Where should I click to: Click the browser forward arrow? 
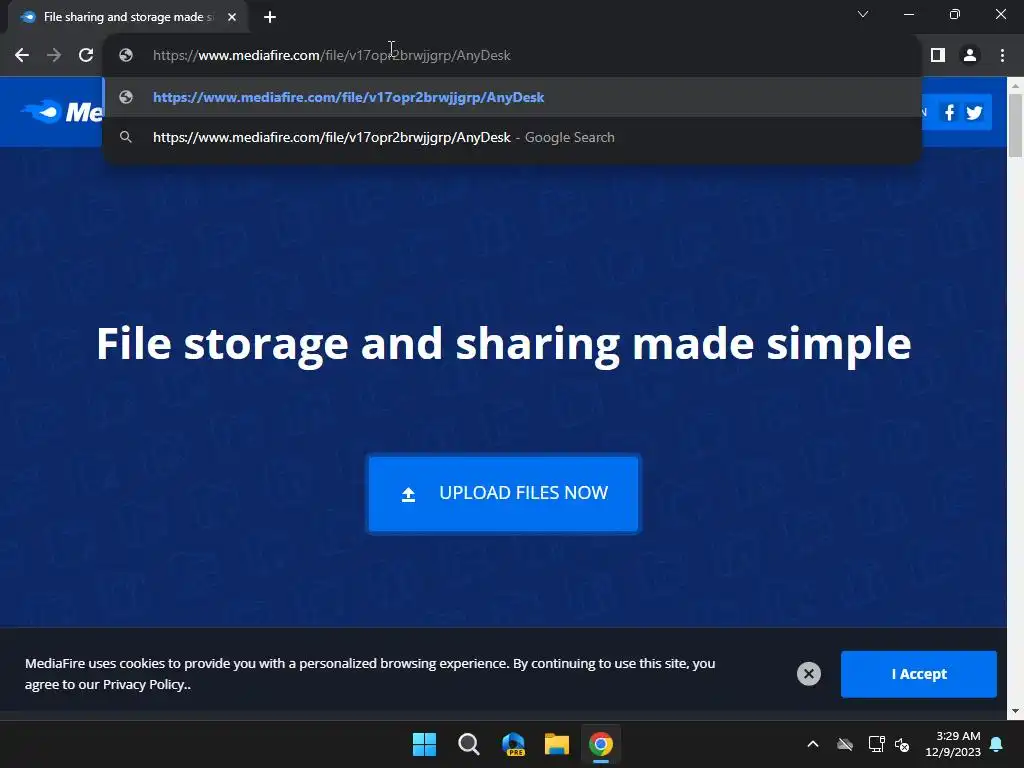(x=54, y=56)
